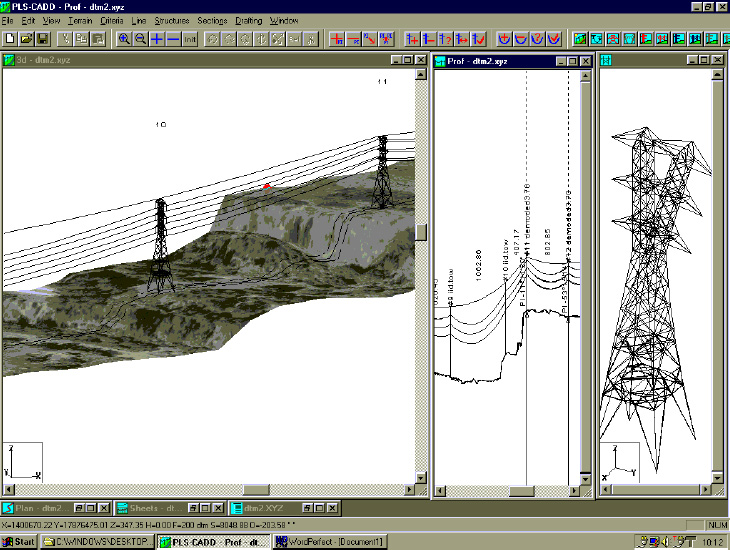Click the Windows Start button
This screenshot has height=550, width=730.
[20, 541]
